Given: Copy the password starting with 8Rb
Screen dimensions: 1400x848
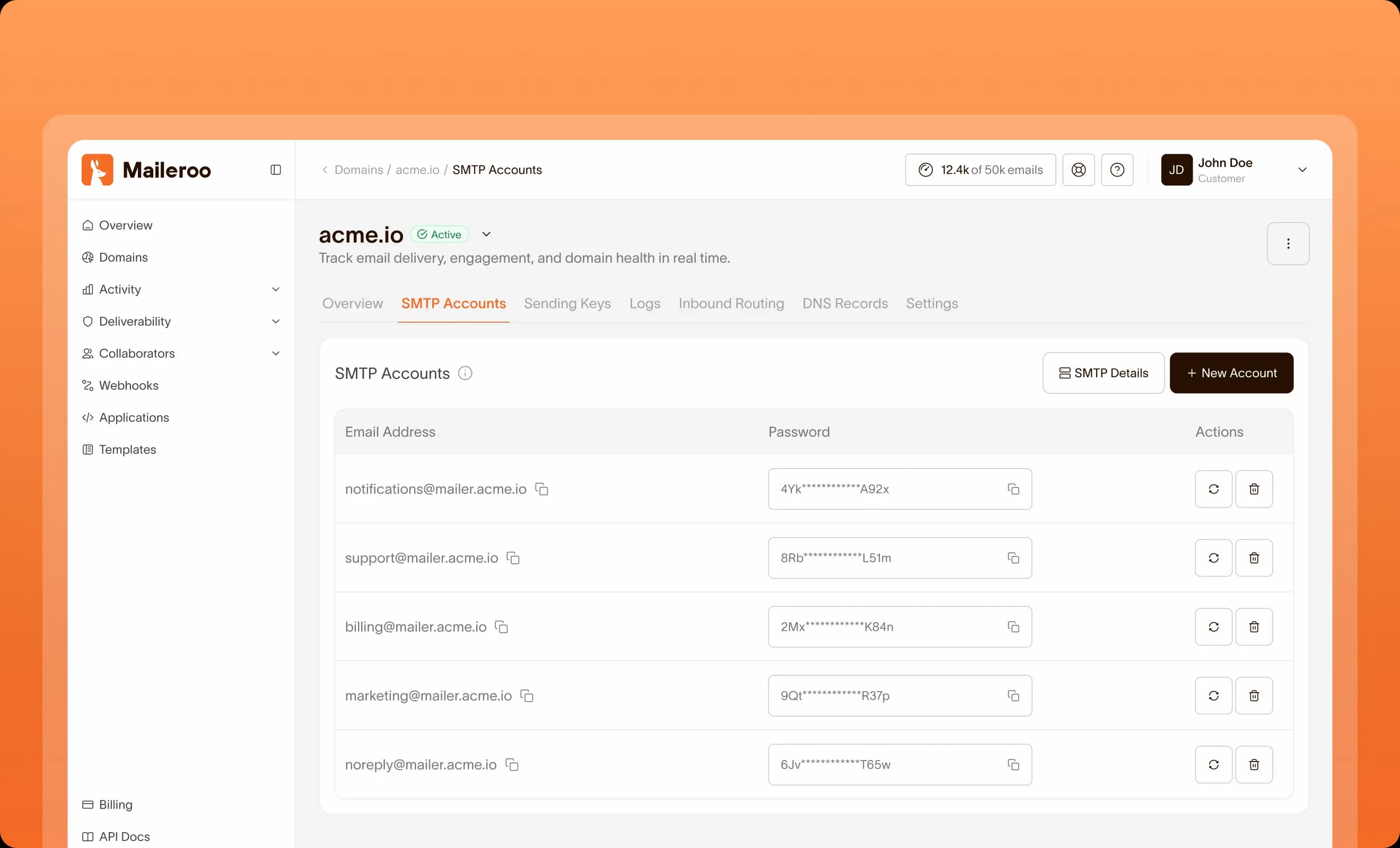Looking at the screenshot, I should [1013, 558].
